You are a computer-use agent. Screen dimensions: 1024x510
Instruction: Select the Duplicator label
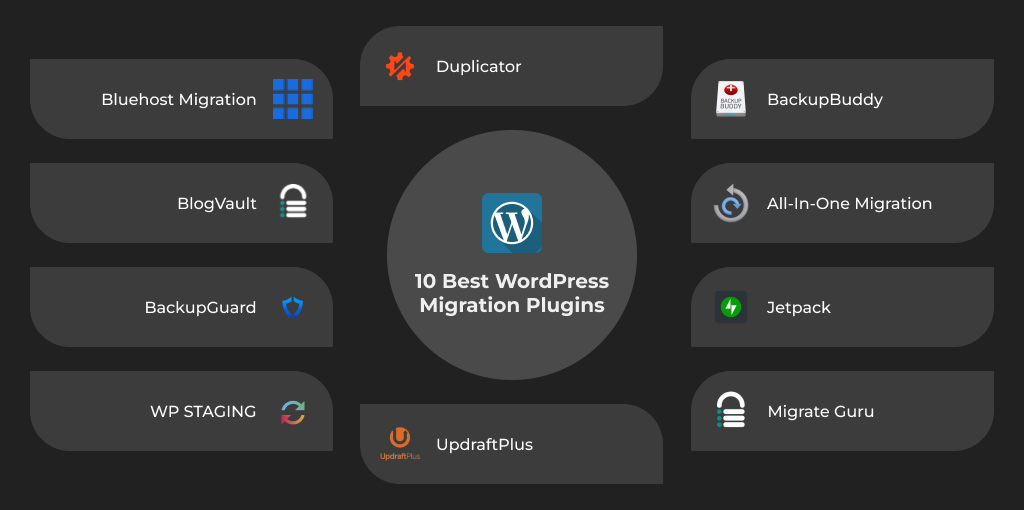479,67
